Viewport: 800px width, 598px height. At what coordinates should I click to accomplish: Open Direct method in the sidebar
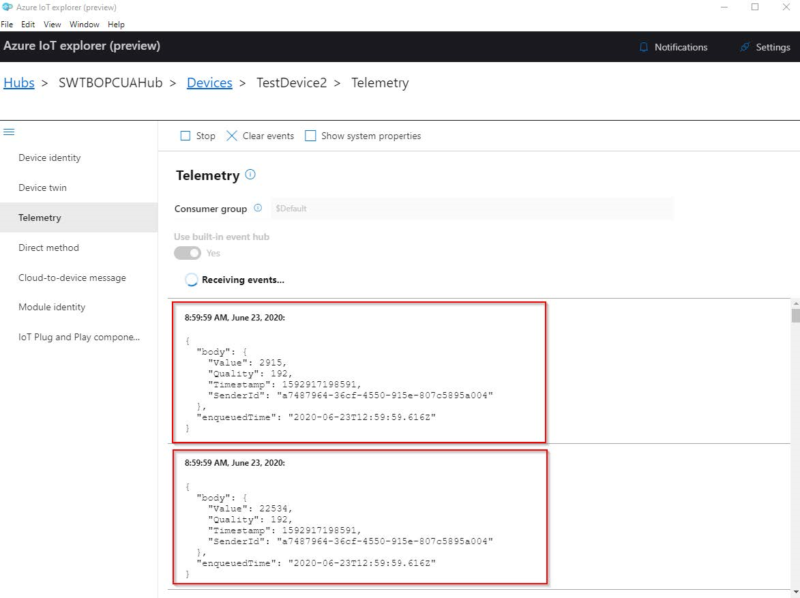pos(49,248)
